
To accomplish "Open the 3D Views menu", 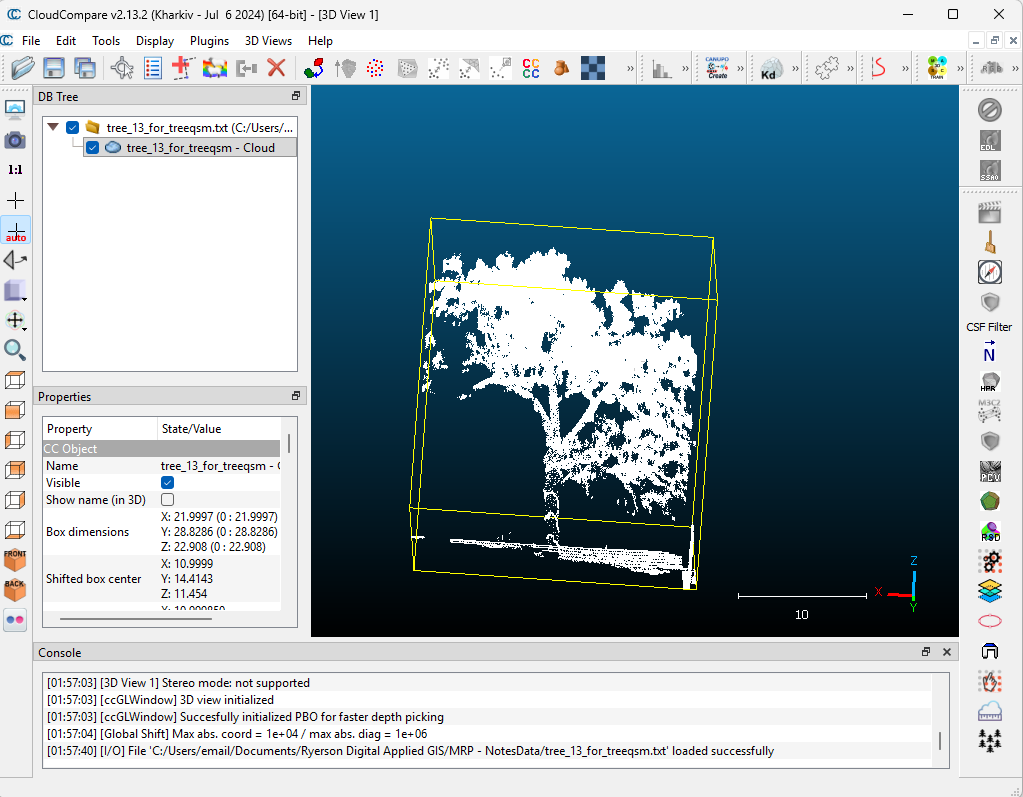I will tap(268, 41).
